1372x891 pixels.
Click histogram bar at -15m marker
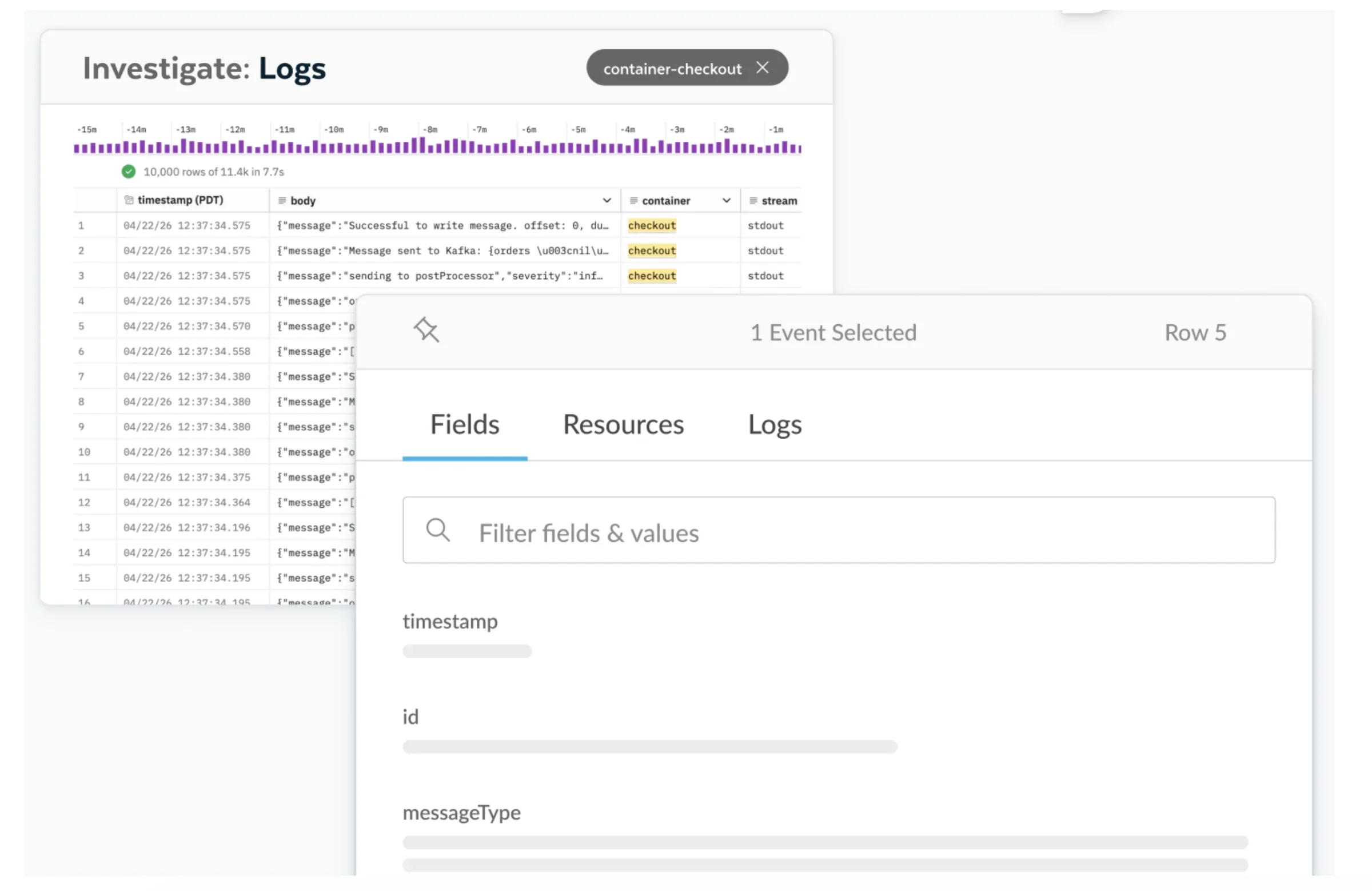point(77,149)
